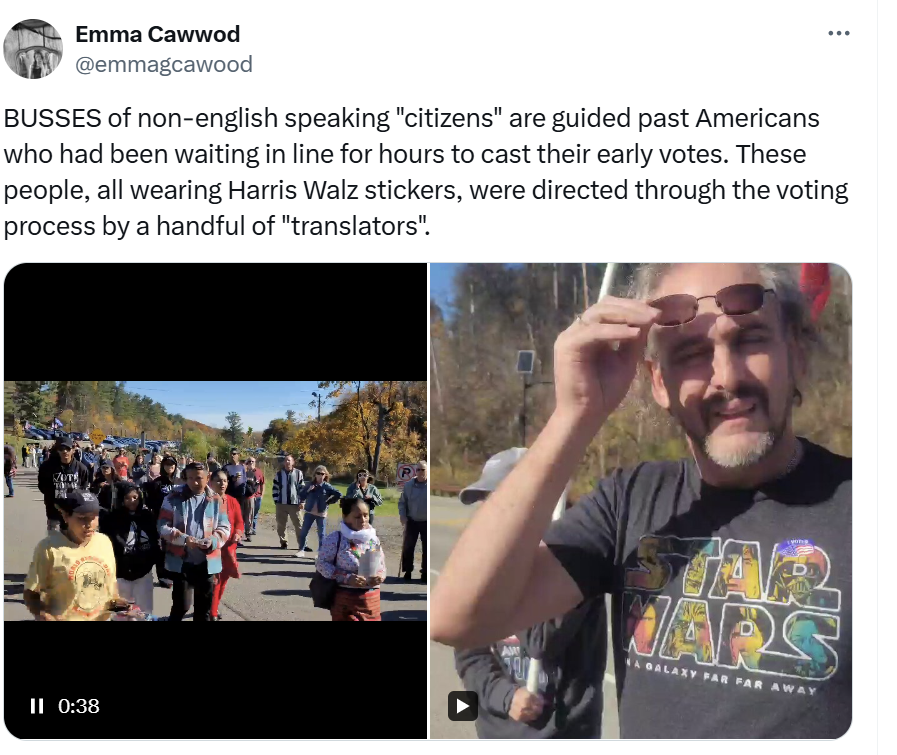The height and width of the screenshot is (755, 897).
Task: Open the Emma Cawwod display name
Action: pyautogui.click(x=157, y=34)
